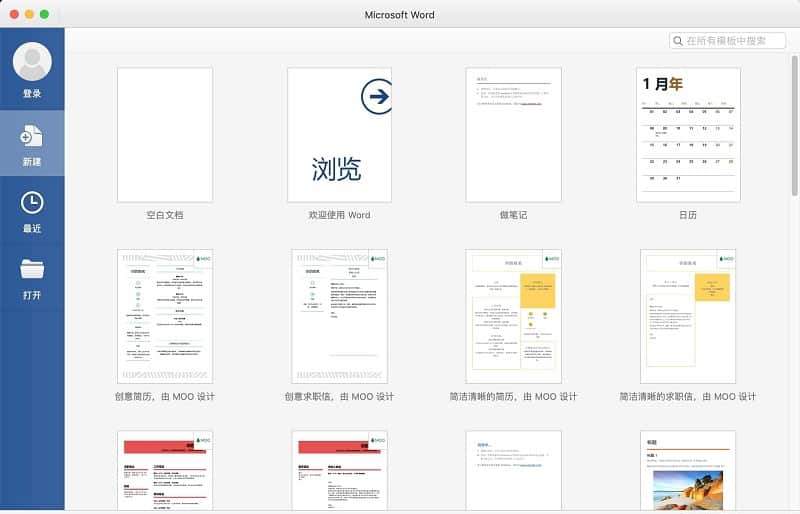
Task: Click the user avatar login icon
Action: (x=32, y=62)
